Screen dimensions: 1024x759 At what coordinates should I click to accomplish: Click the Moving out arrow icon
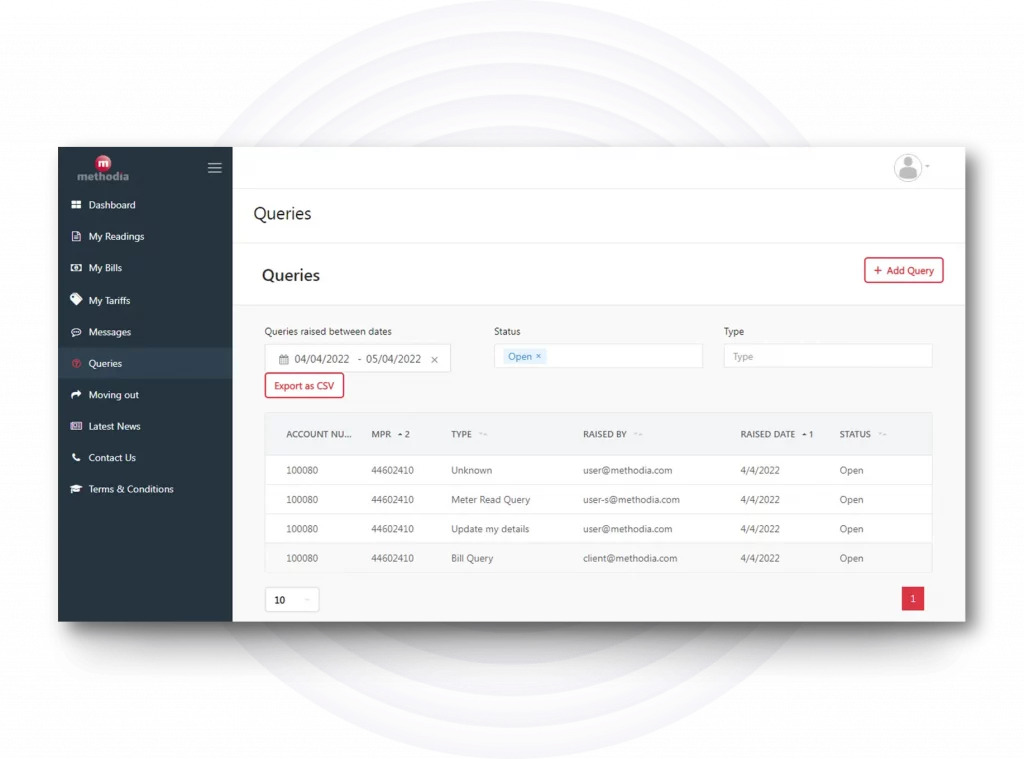[x=76, y=395]
